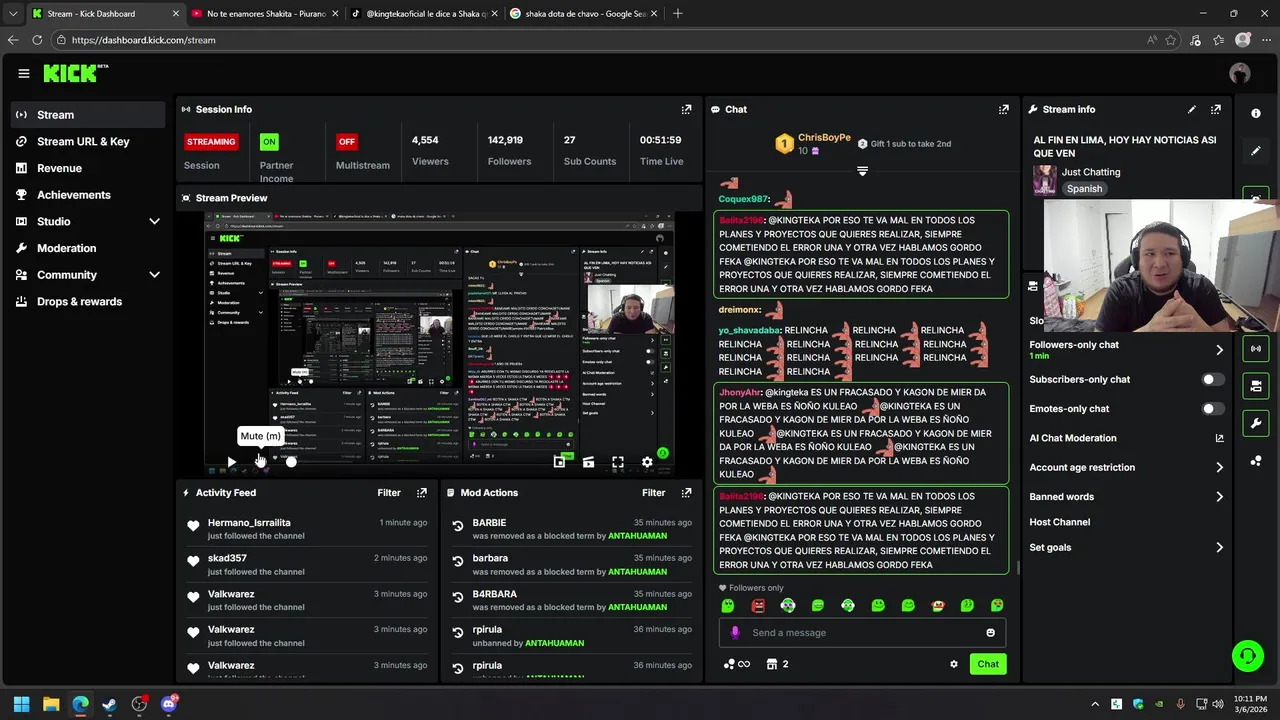Image resolution: width=1280 pixels, height=720 pixels.
Task: Go to Stream in sidebar
Action: pyautogui.click(x=88, y=115)
